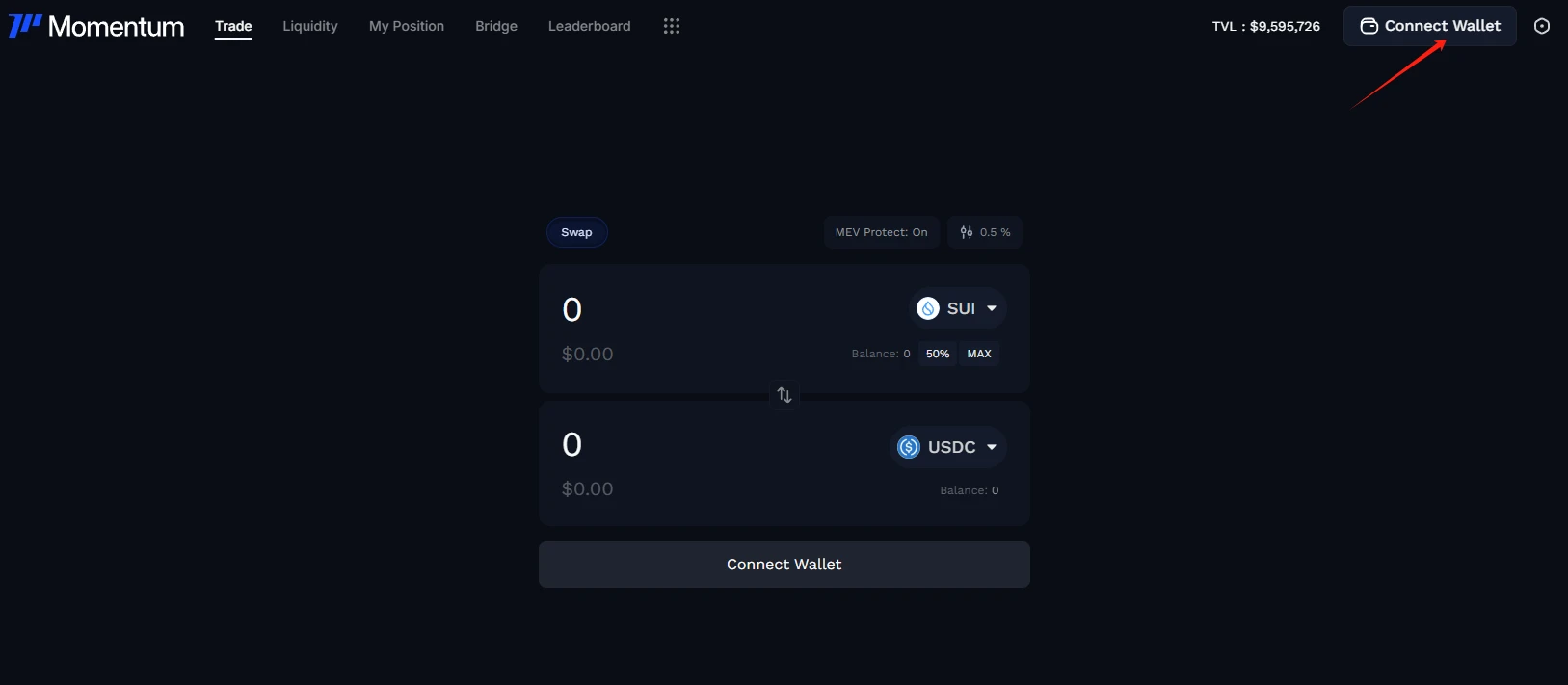Viewport: 1568px width, 685px height.
Task: Click the circular settings icon at top right
Action: coord(1542,27)
